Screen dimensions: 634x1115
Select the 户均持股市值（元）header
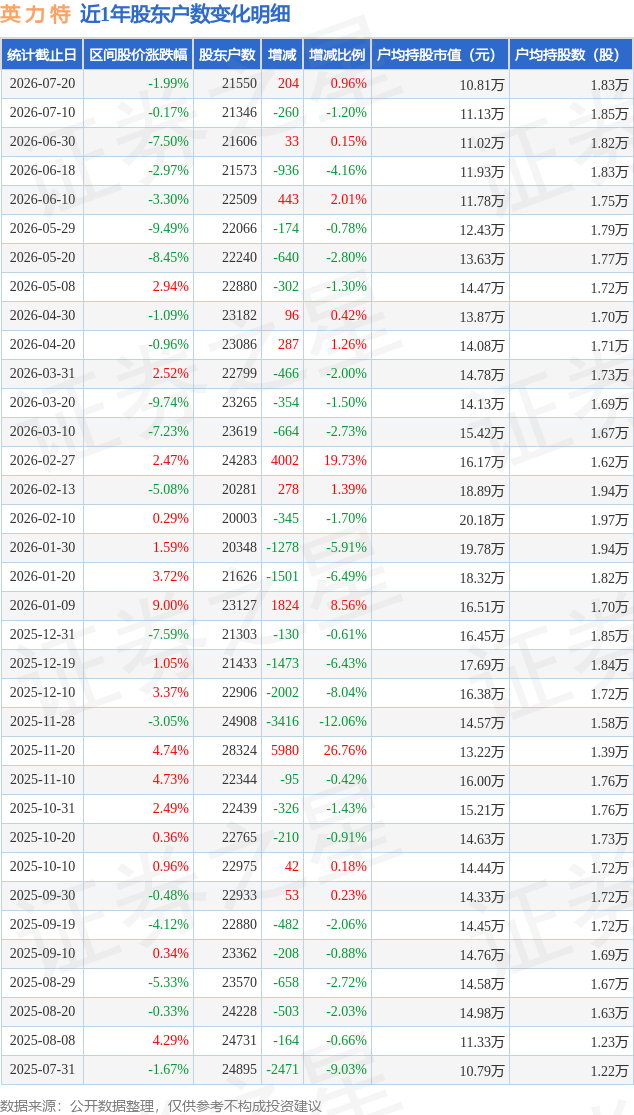click(x=440, y=55)
